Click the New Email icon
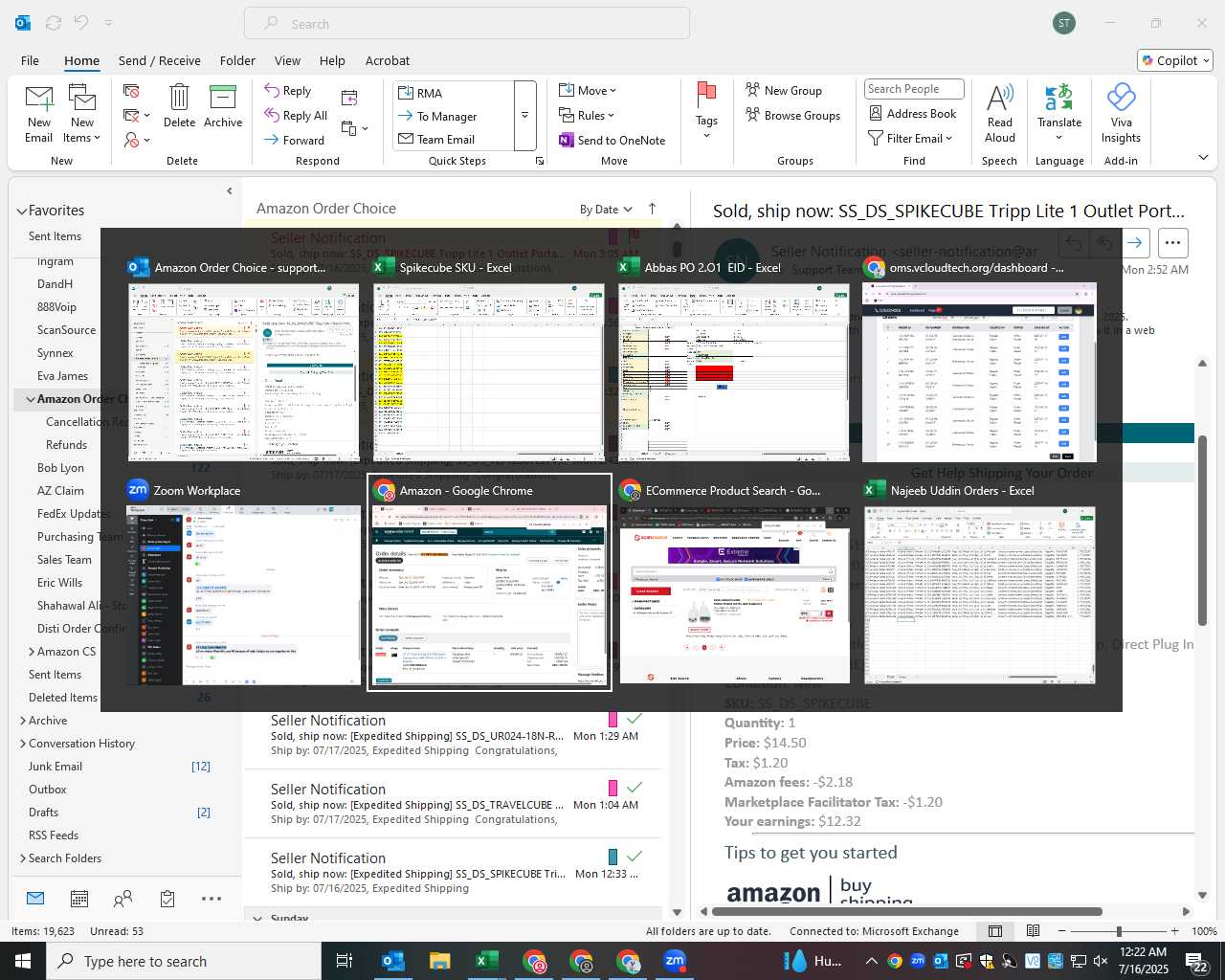This screenshot has height=980, width=1225. [x=39, y=113]
